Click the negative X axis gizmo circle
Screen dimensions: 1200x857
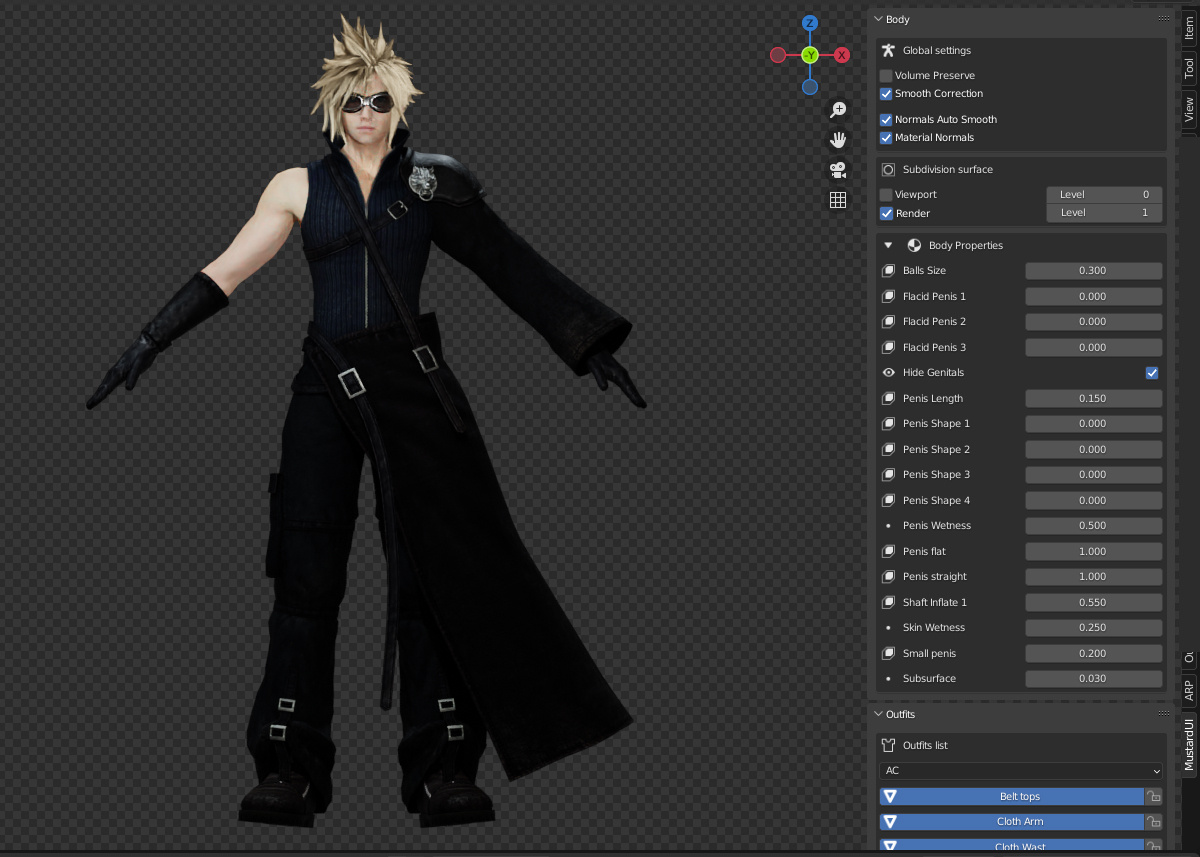pyautogui.click(x=778, y=55)
